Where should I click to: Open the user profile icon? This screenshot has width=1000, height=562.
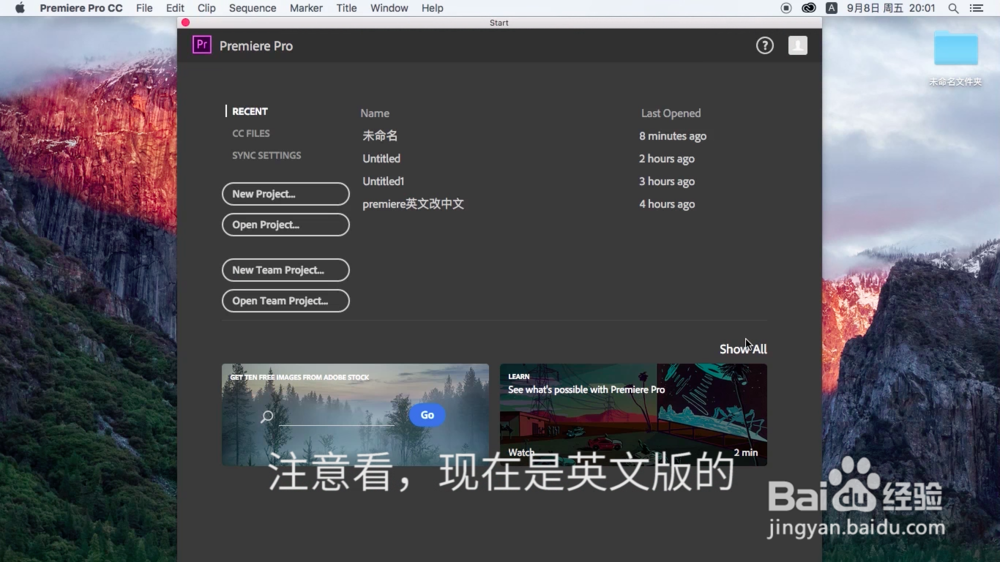pyautogui.click(x=797, y=45)
